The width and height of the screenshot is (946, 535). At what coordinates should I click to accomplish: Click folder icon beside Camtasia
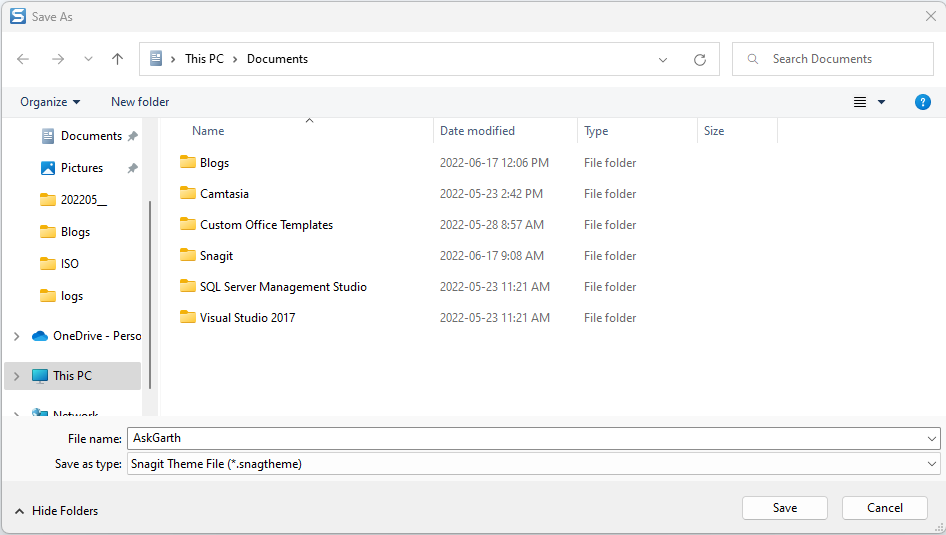188,193
